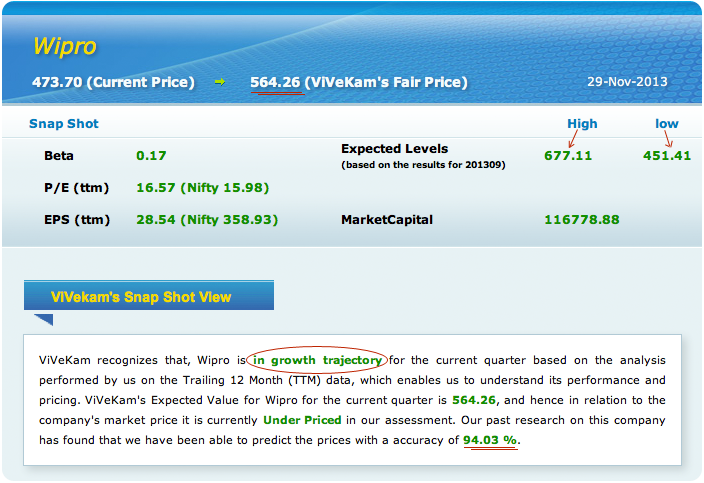704x483 pixels.
Task: Click the note based on results for 201309
Action: pyautogui.click(x=423, y=165)
